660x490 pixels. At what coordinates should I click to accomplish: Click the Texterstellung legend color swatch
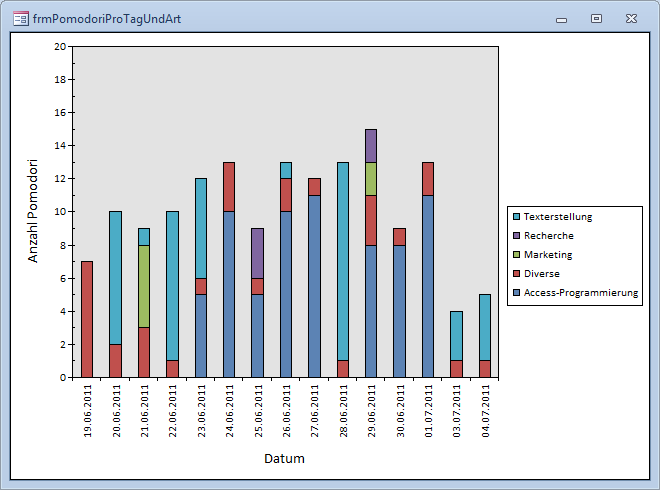[x=516, y=216]
